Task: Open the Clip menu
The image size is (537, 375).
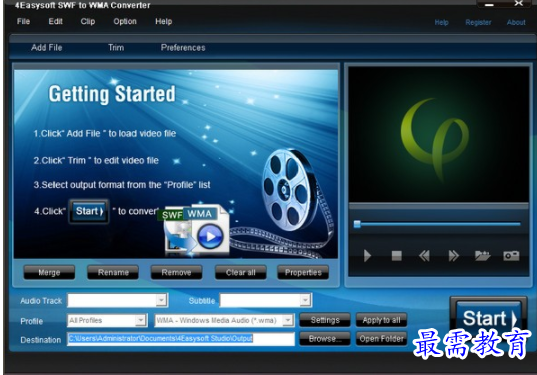Action: click(88, 22)
